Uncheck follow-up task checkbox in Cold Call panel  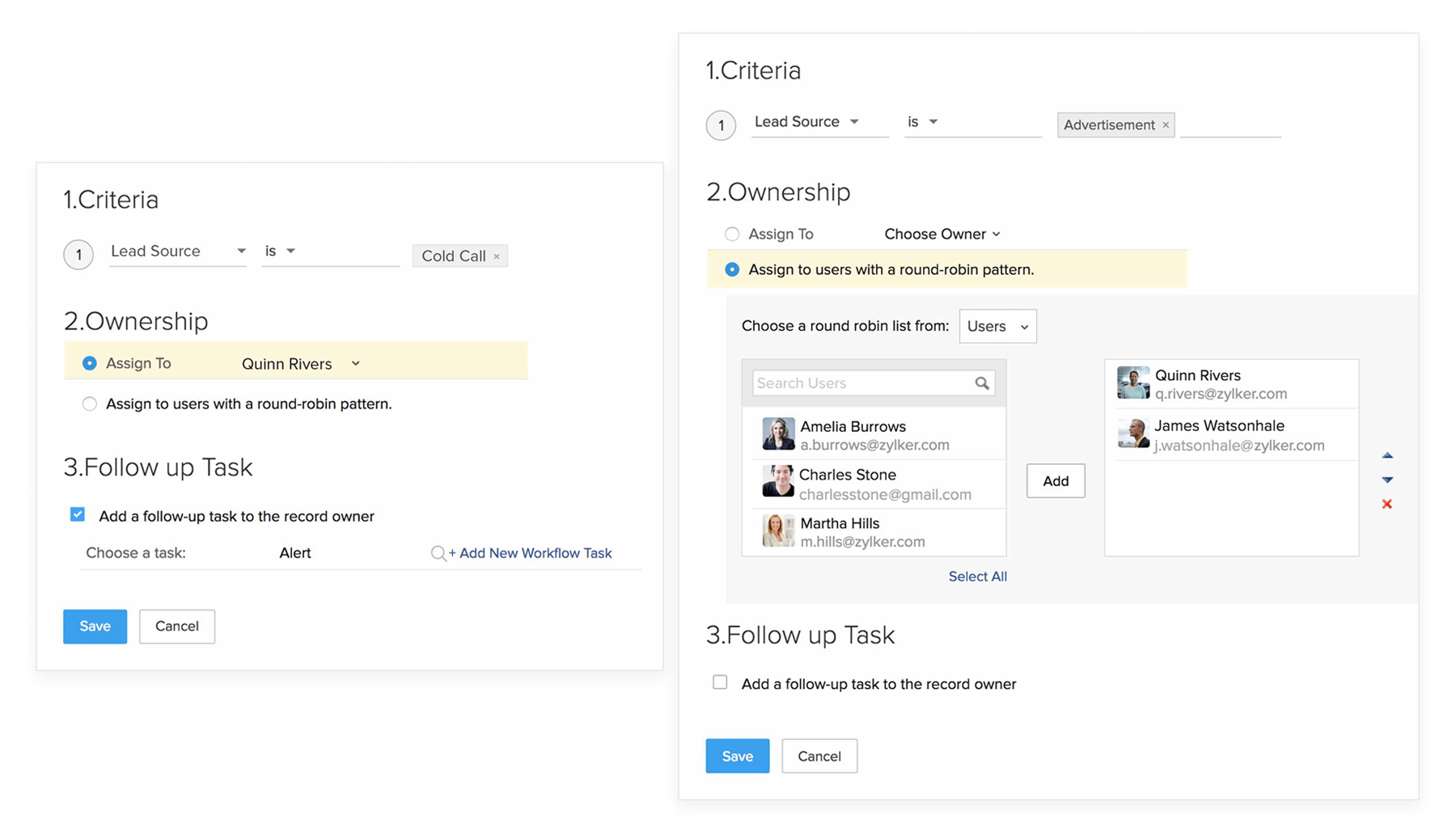[78, 514]
